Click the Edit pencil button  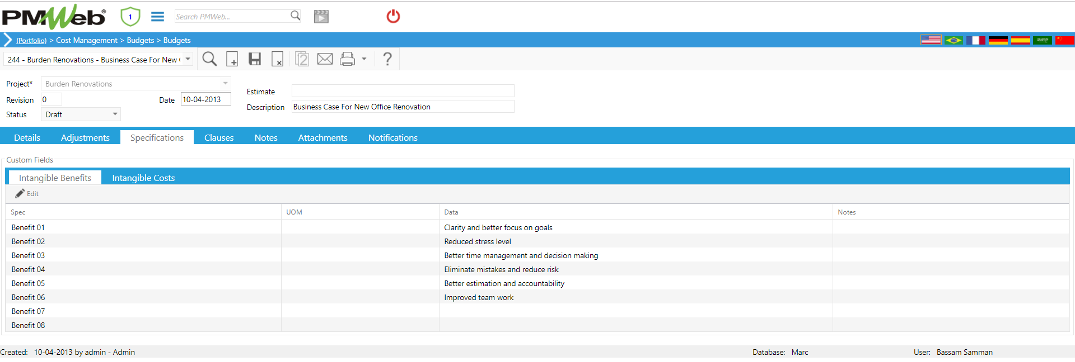(27, 194)
